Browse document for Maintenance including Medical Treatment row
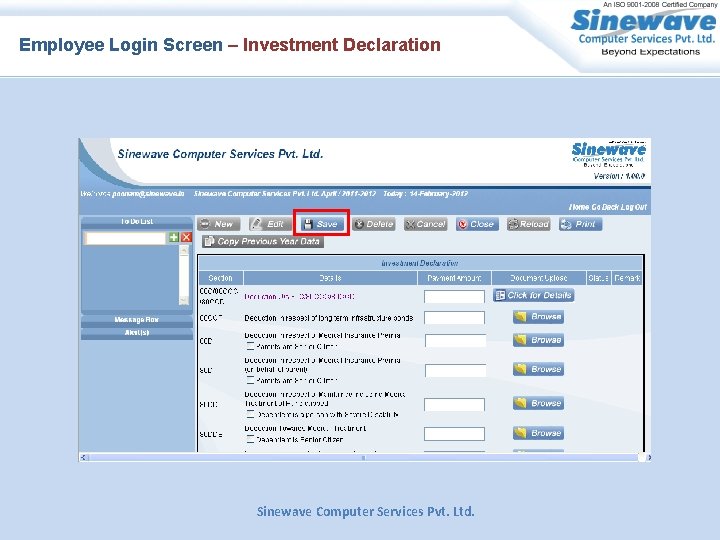This screenshot has height=540, width=720. [539, 403]
